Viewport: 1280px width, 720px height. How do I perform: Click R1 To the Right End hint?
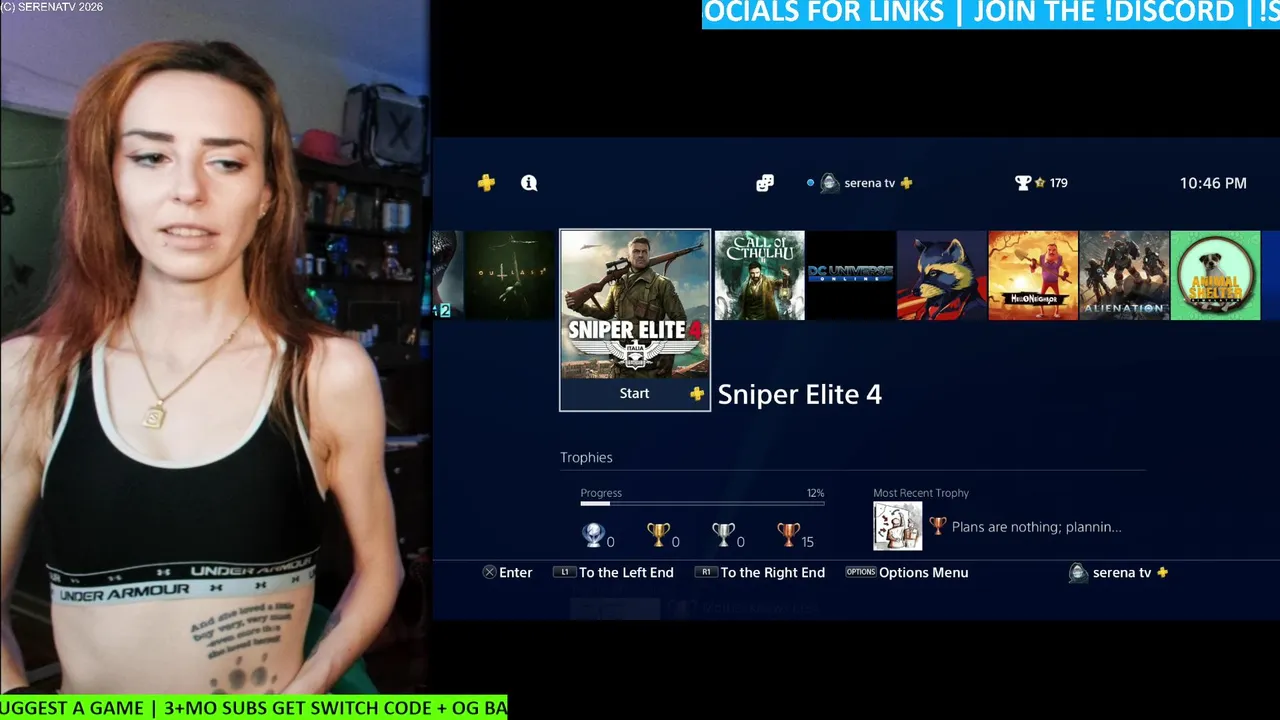pyautogui.click(x=759, y=573)
